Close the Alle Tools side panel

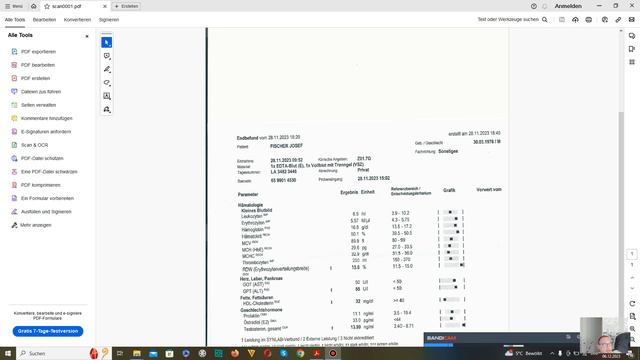coord(87,36)
